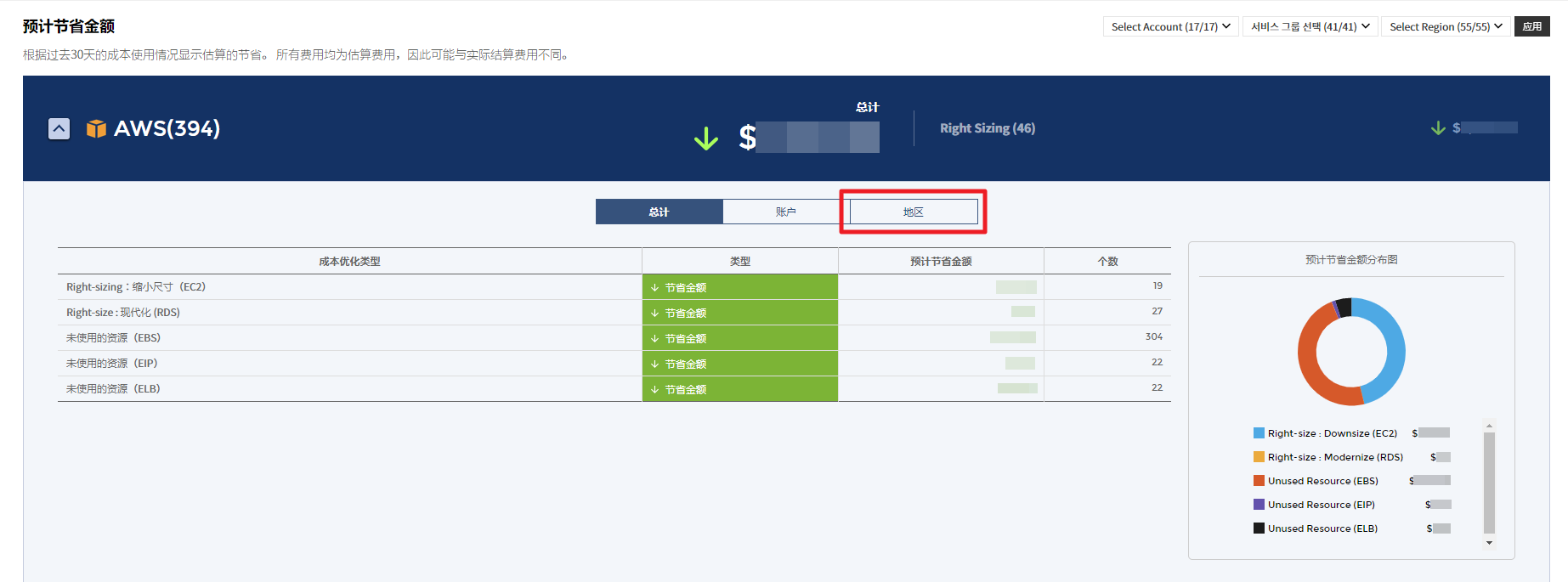This screenshot has height=582, width=1568.
Task: Collapse the AWS(394) section chevron
Action: point(59,128)
